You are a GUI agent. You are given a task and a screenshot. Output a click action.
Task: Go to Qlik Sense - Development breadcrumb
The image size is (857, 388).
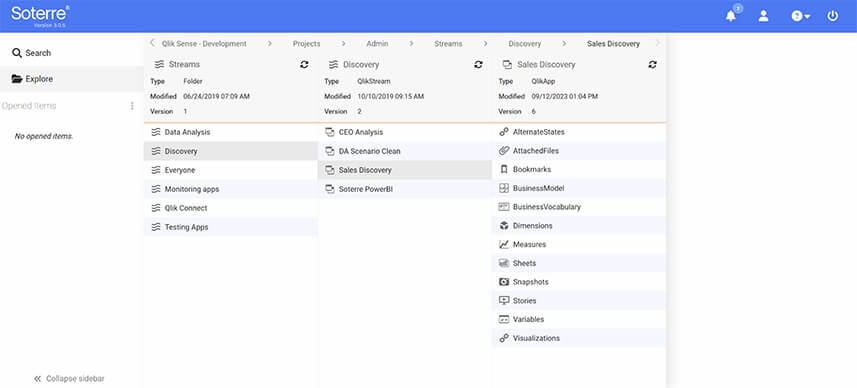coord(204,44)
